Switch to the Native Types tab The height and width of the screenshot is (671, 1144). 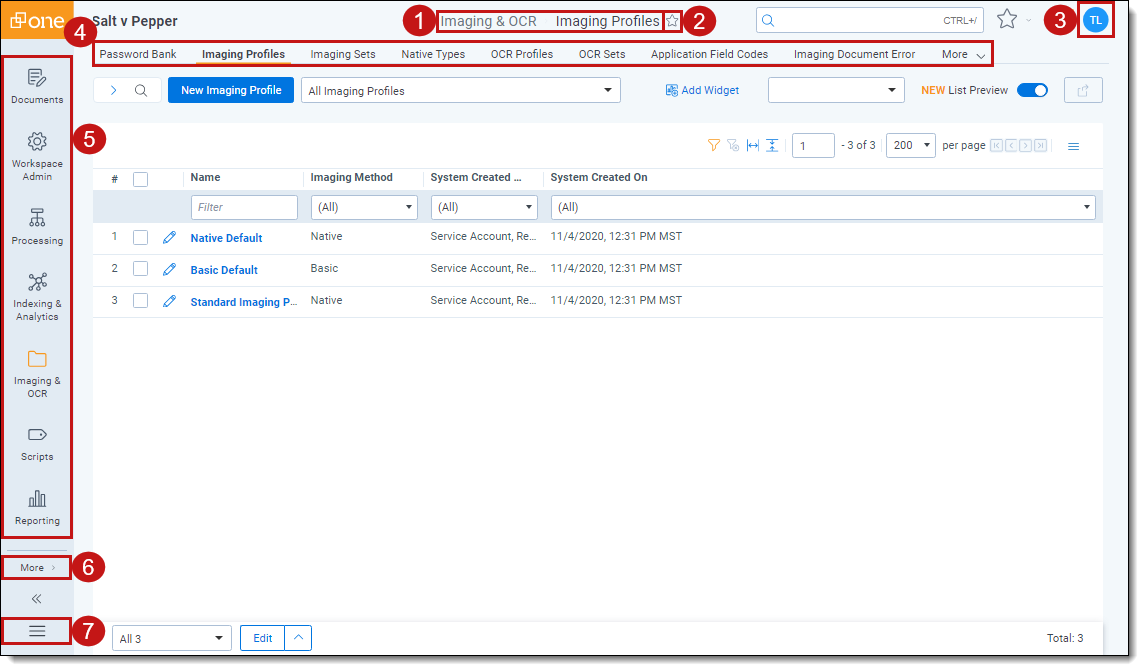[433, 54]
